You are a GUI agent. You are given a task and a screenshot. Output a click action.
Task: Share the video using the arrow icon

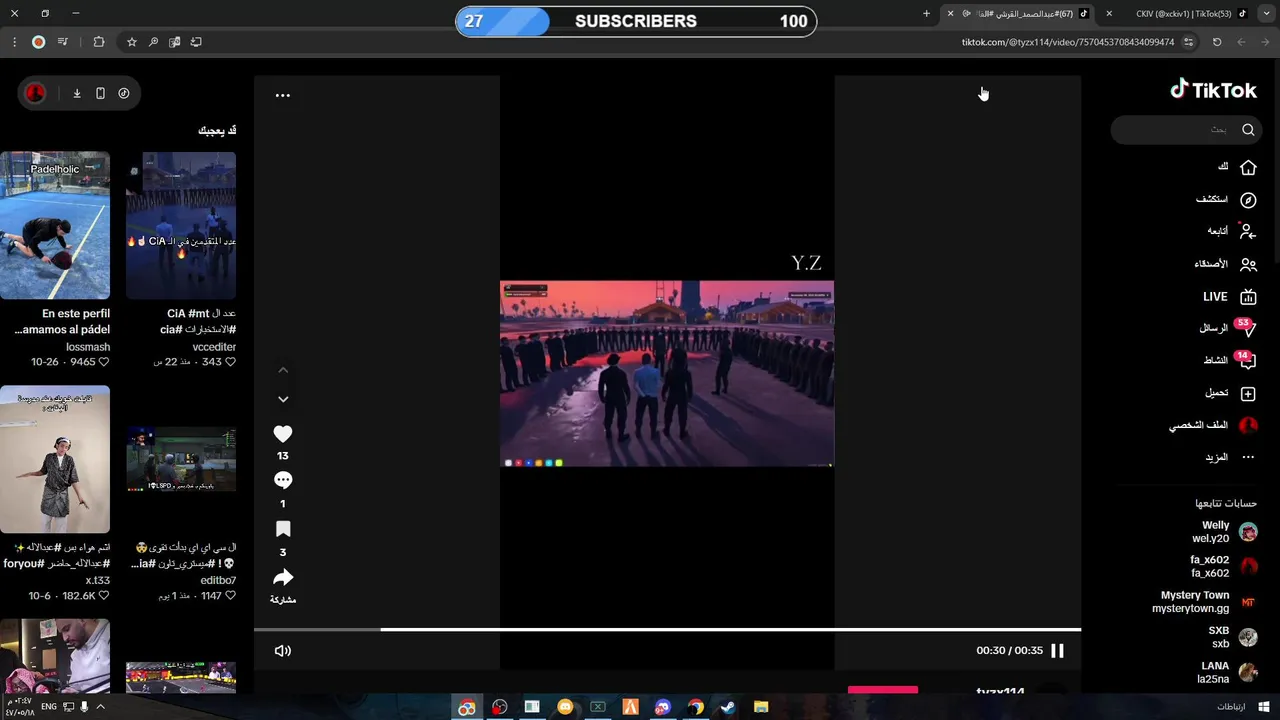pos(283,577)
